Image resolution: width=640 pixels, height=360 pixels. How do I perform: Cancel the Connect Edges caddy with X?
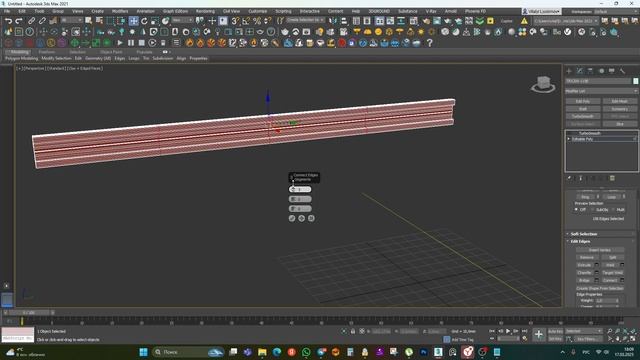click(x=311, y=218)
